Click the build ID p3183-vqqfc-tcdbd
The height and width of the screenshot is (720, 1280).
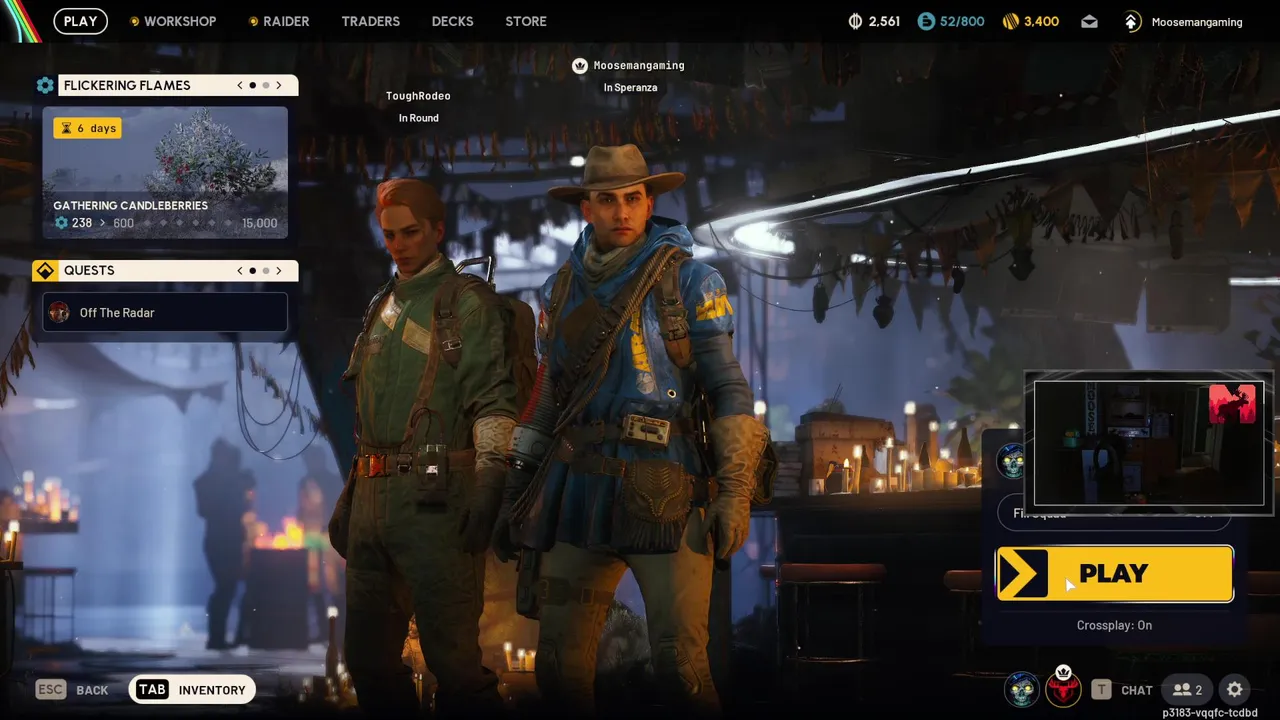pyautogui.click(x=1210, y=713)
